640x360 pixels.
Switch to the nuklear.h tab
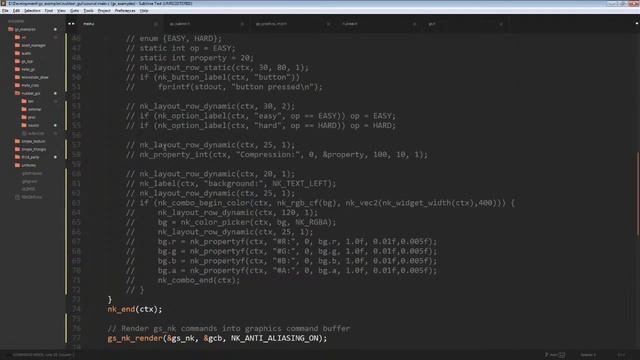pos(350,24)
